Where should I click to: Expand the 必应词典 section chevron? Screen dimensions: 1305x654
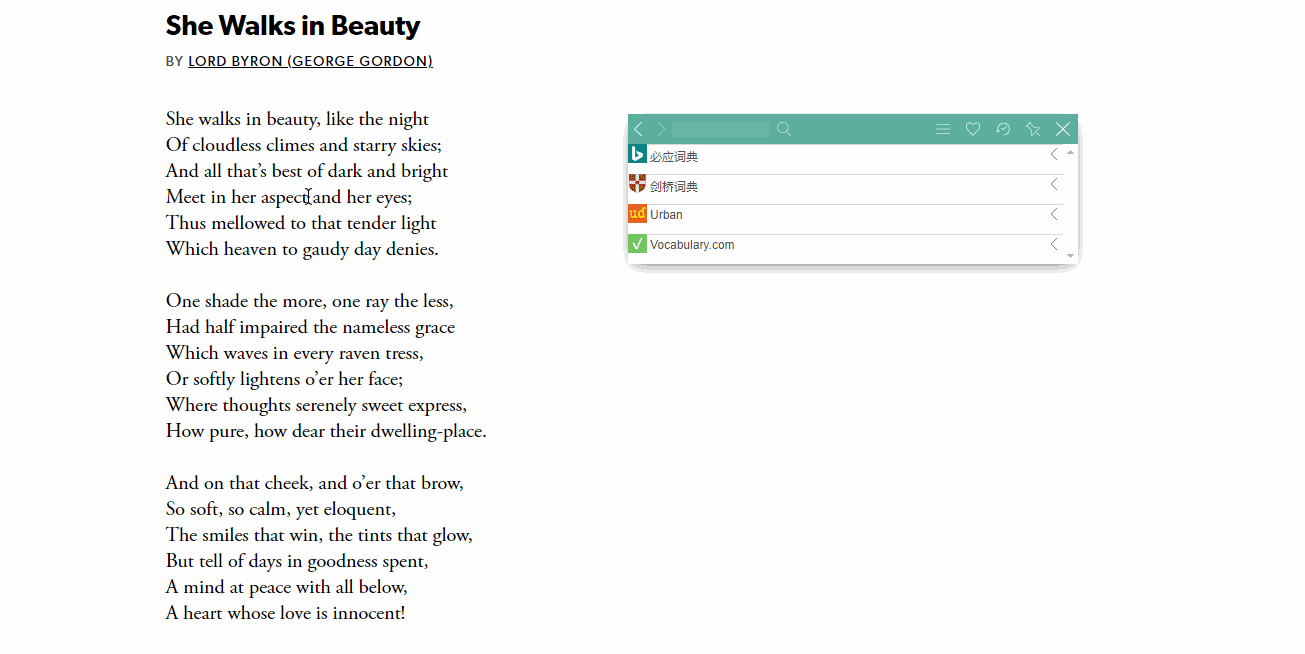click(x=1054, y=154)
